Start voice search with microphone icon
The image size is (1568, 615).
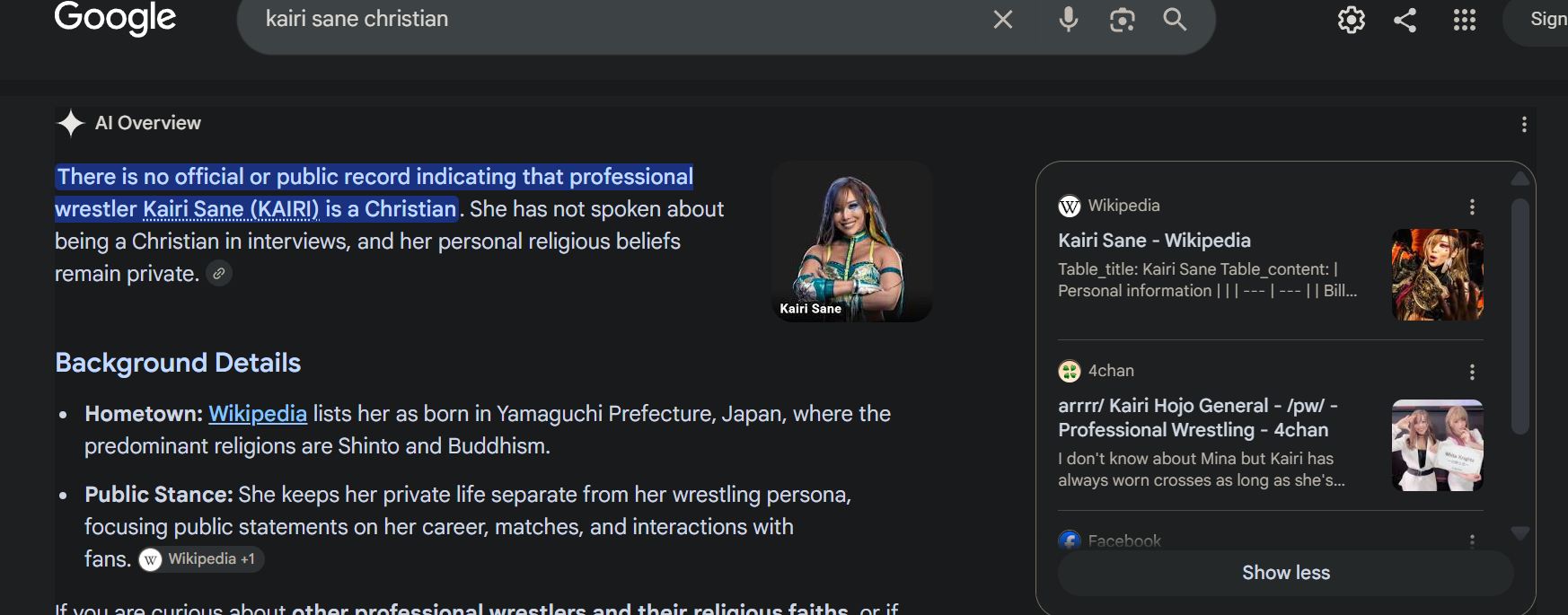click(1068, 20)
